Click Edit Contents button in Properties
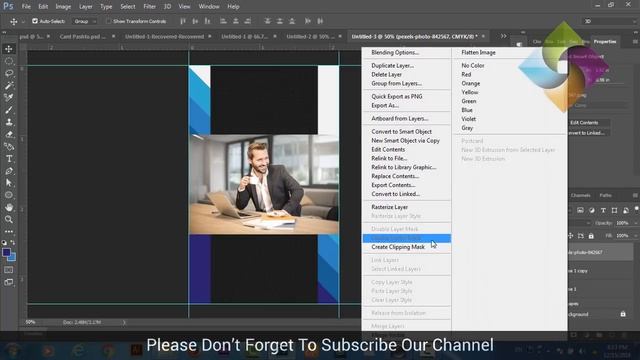The image size is (640, 360). (584, 122)
